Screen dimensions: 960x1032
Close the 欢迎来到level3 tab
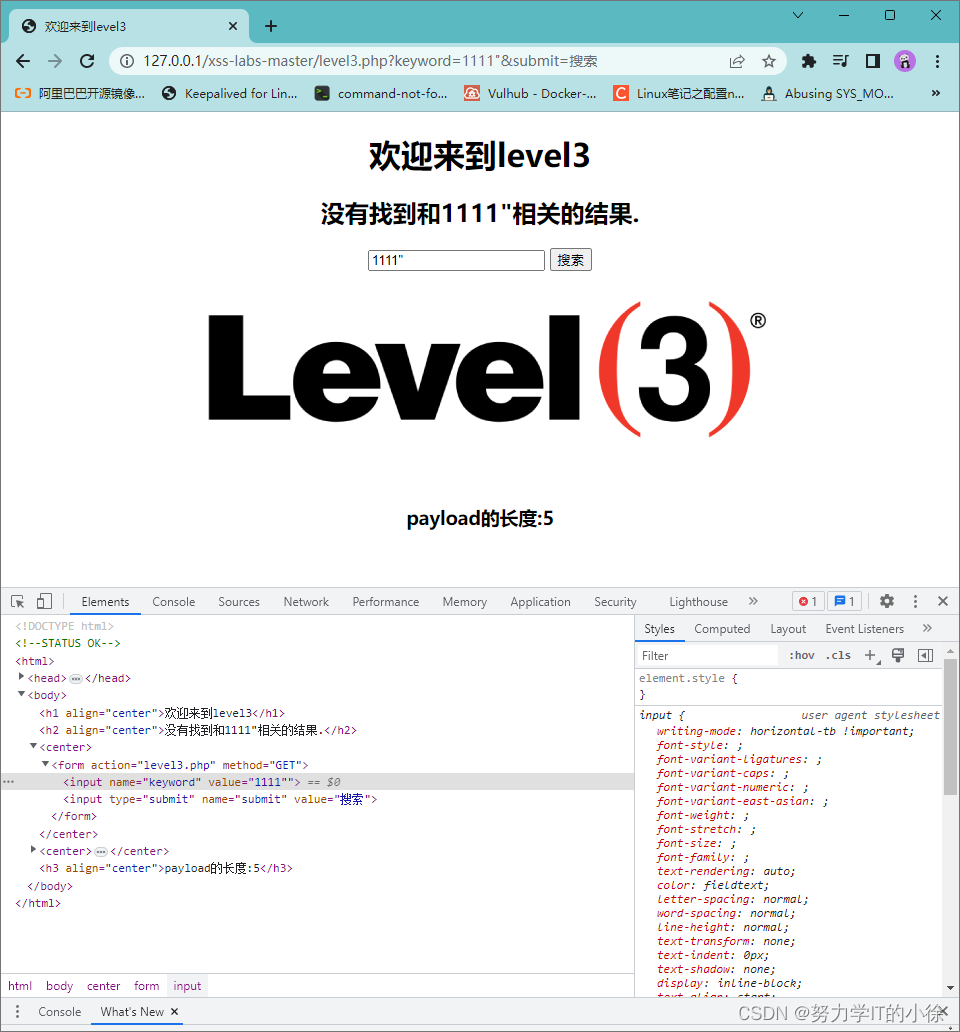pos(233,26)
